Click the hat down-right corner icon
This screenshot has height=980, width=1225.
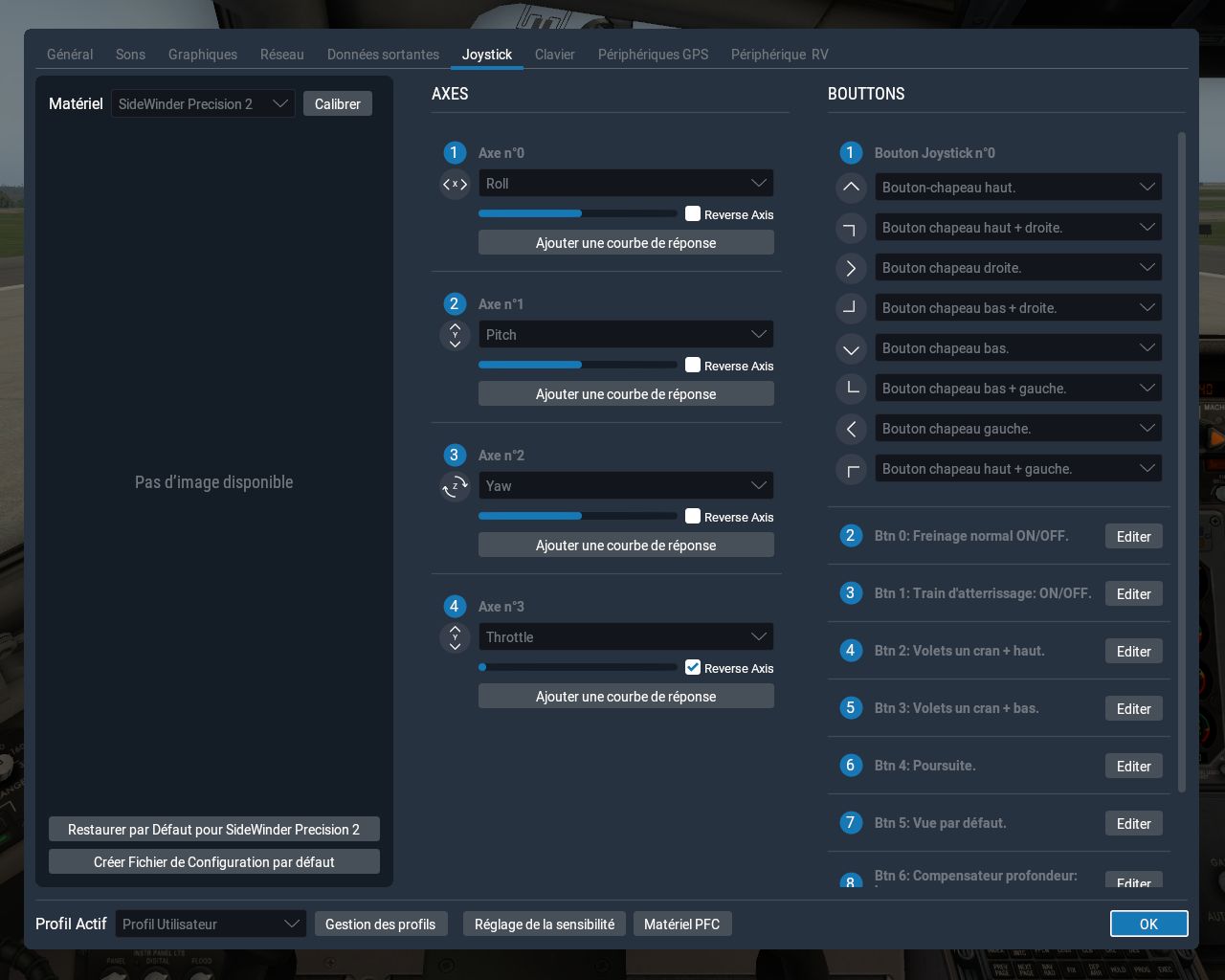(851, 308)
